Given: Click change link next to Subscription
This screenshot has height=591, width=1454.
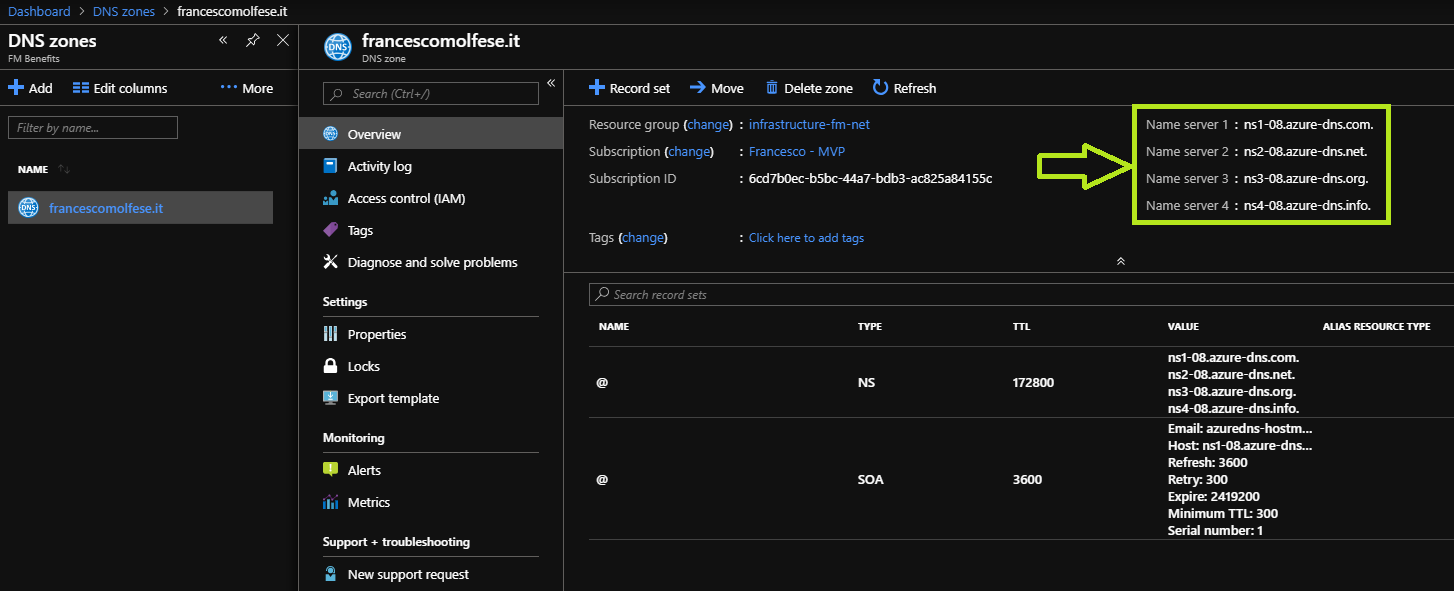Looking at the screenshot, I should click(688, 152).
